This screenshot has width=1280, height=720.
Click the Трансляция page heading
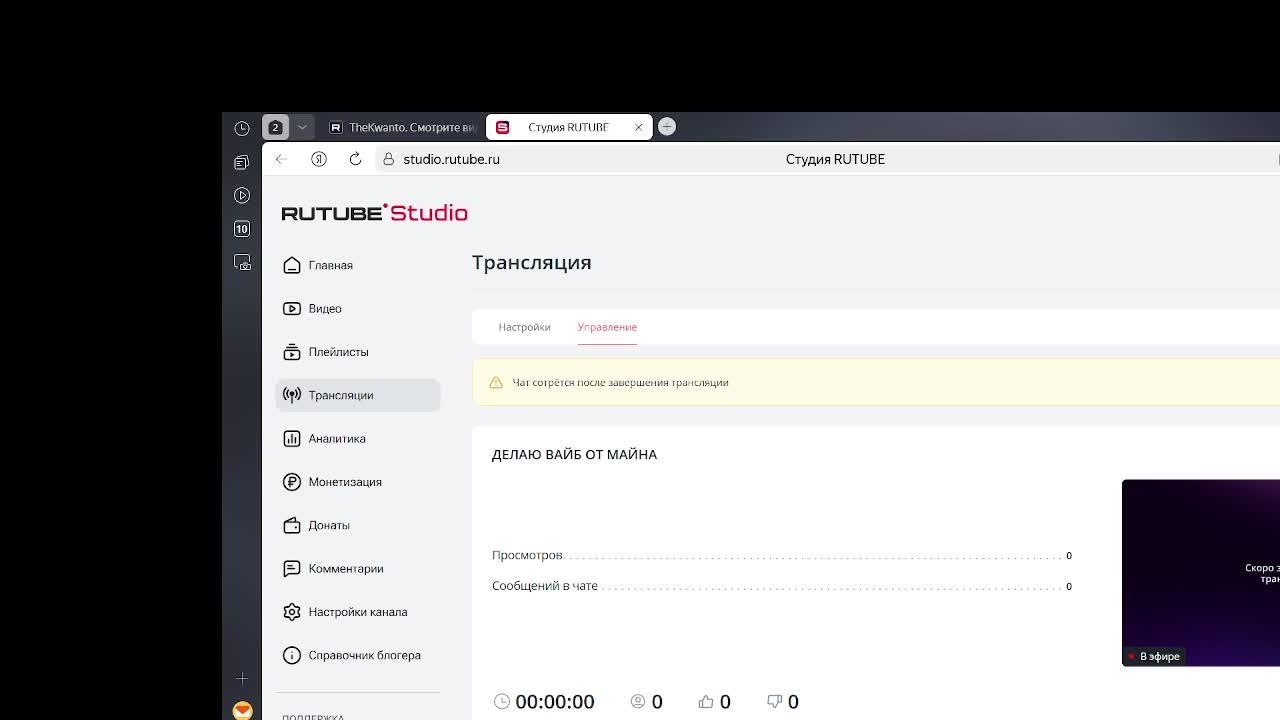(x=532, y=262)
